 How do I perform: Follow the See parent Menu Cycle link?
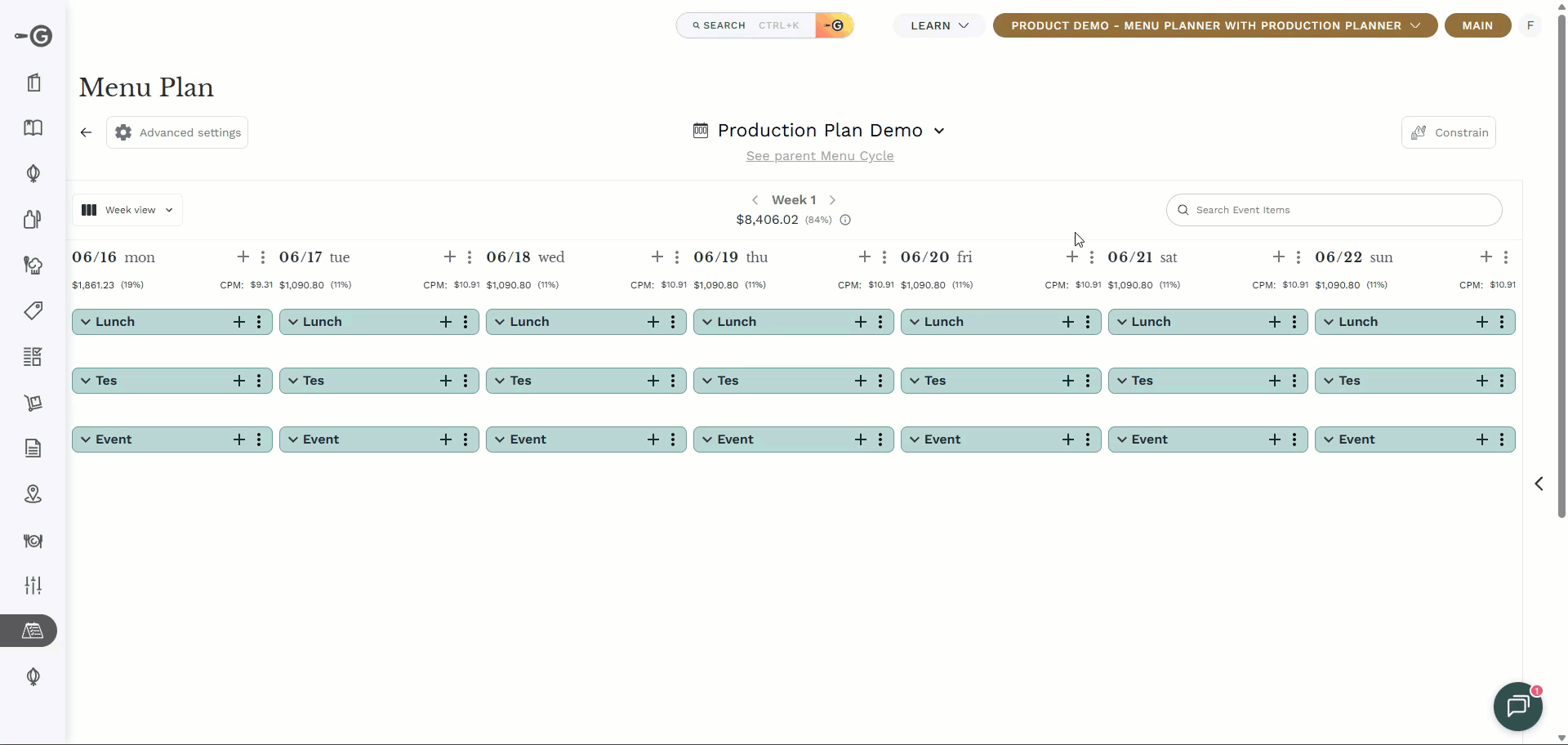point(820,156)
